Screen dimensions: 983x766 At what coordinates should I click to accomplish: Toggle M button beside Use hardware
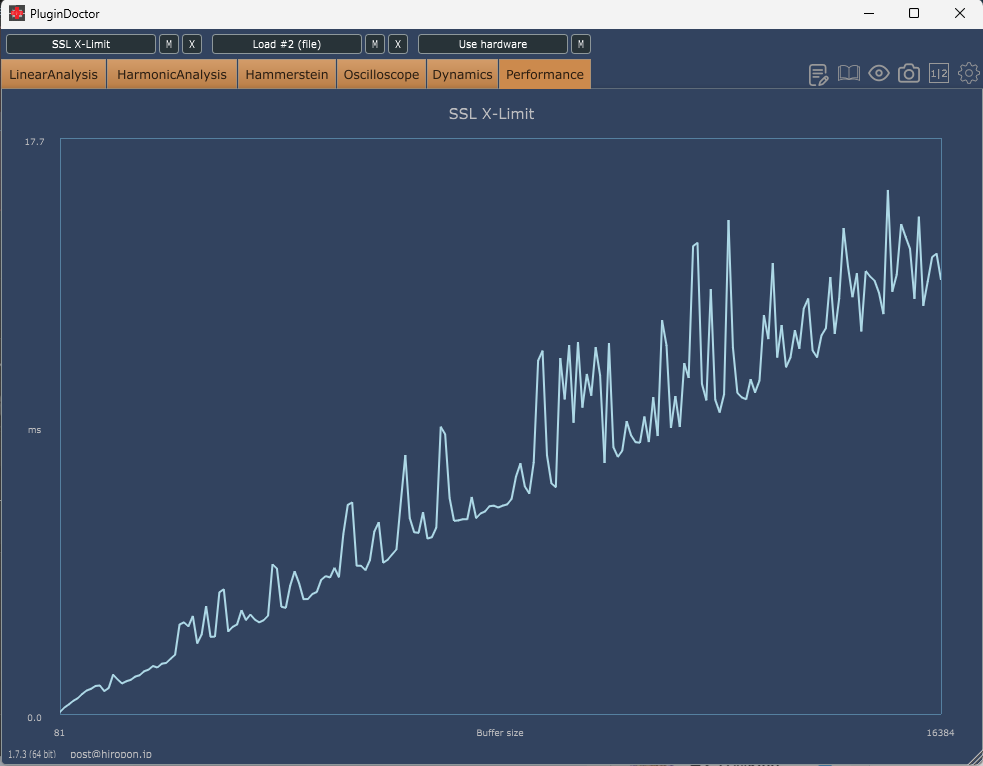click(581, 44)
